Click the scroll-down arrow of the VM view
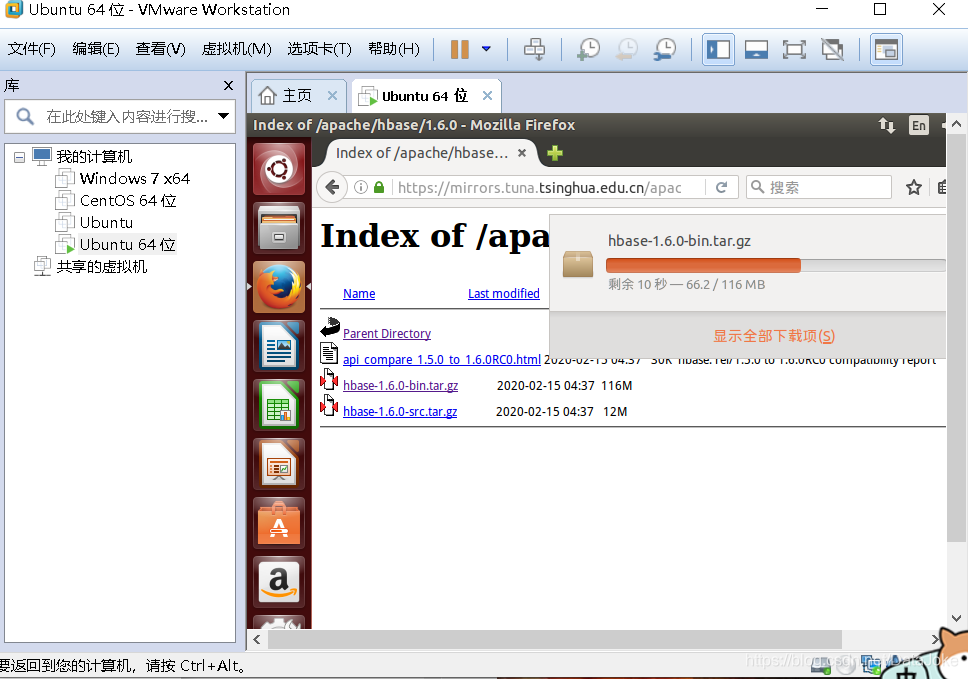The image size is (968, 679). coord(956,617)
